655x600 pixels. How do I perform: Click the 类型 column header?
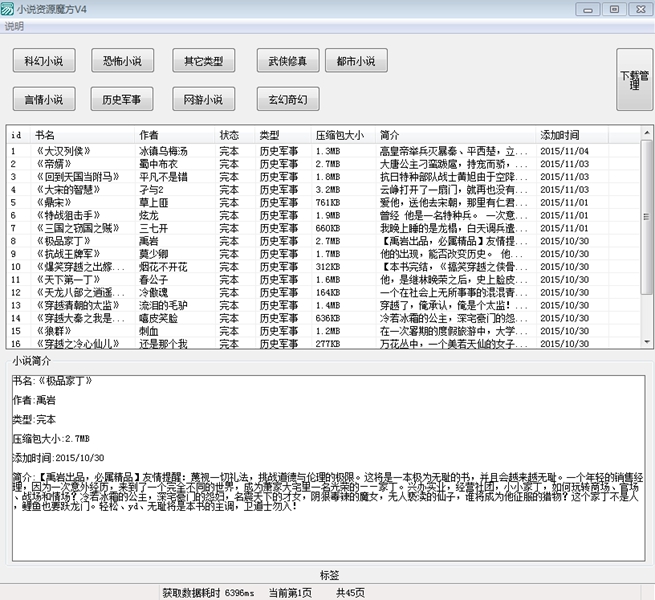(x=283, y=135)
